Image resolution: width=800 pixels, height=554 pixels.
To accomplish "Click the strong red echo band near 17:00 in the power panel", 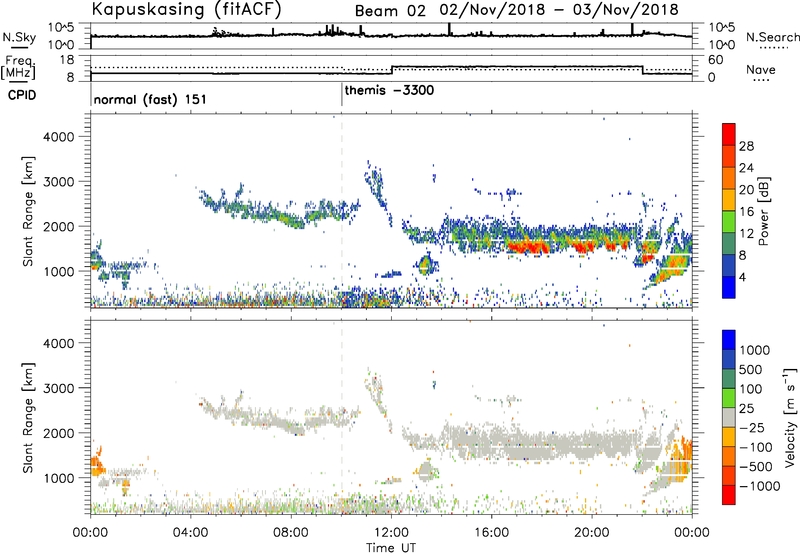I will point(528,247).
